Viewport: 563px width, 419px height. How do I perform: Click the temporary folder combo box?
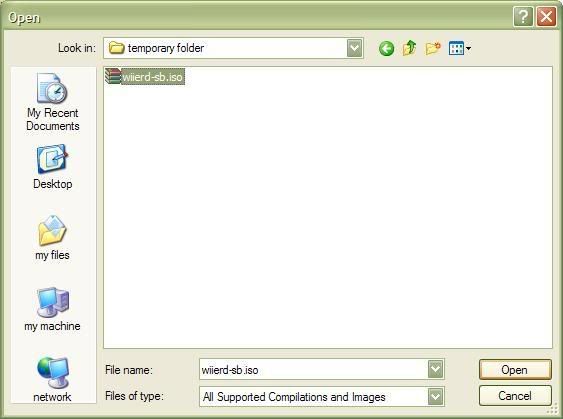(233, 48)
